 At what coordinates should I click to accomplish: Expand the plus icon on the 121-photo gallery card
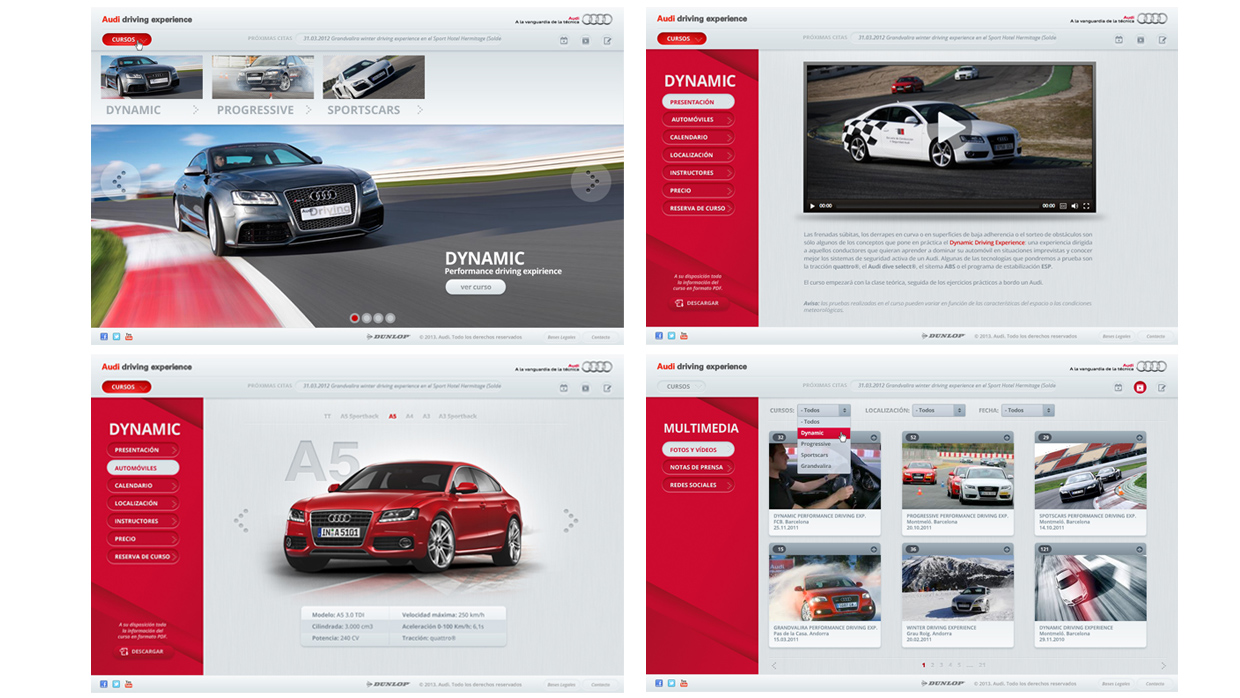point(1139,549)
